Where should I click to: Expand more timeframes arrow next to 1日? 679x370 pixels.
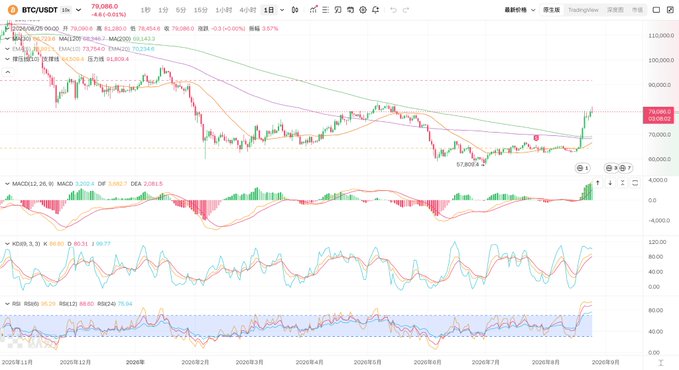point(282,10)
